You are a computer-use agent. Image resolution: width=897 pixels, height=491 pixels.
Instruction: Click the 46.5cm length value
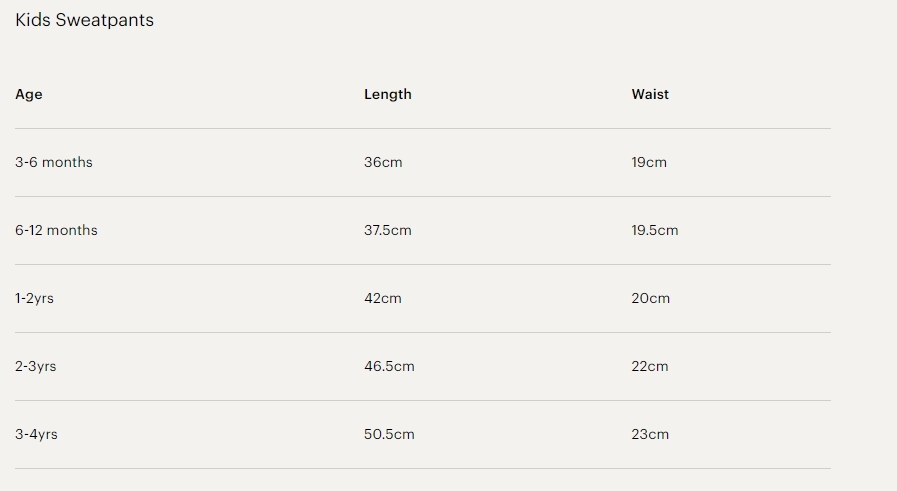coord(389,366)
